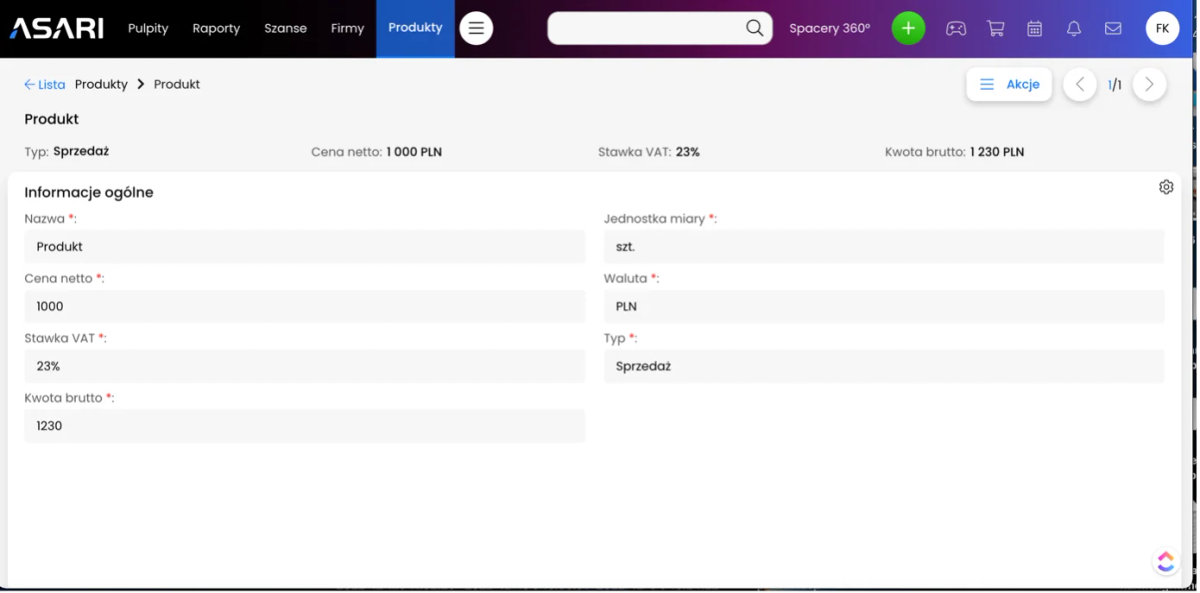The width and height of the screenshot is (1200, 593).
Task: Open the FK user avatar
Action: tap(1162, 28)
